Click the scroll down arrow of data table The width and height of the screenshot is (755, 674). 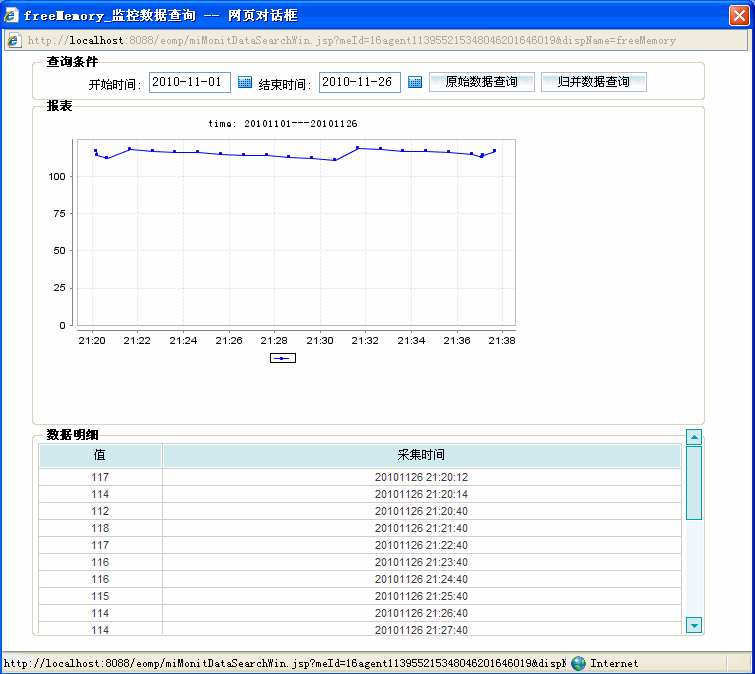pyautogui.click(x=694, y=625)
